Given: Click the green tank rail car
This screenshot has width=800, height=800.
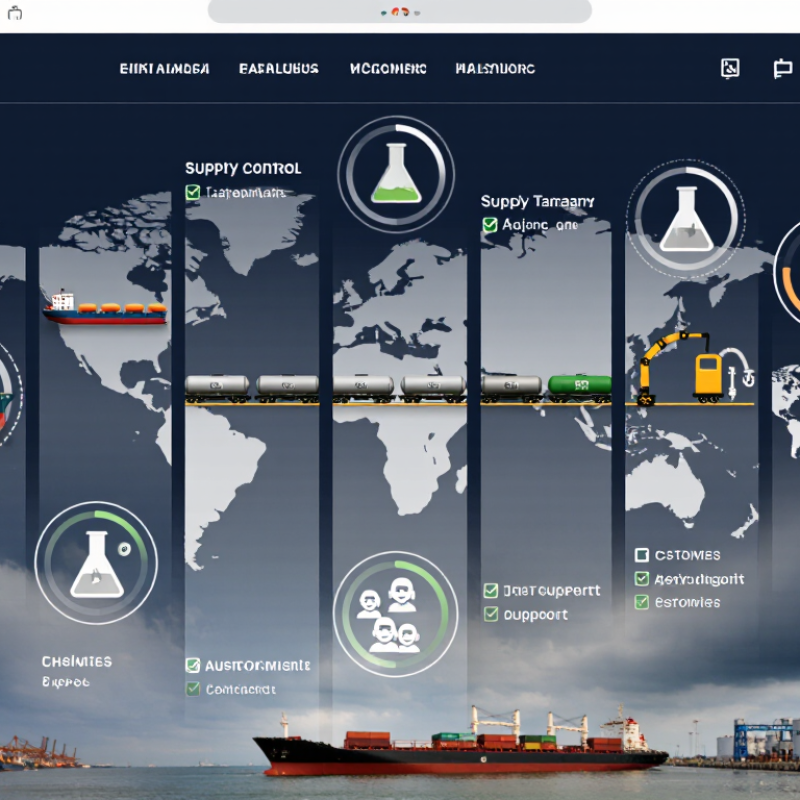Looking at the screenshot, I should tap(580, 389).
